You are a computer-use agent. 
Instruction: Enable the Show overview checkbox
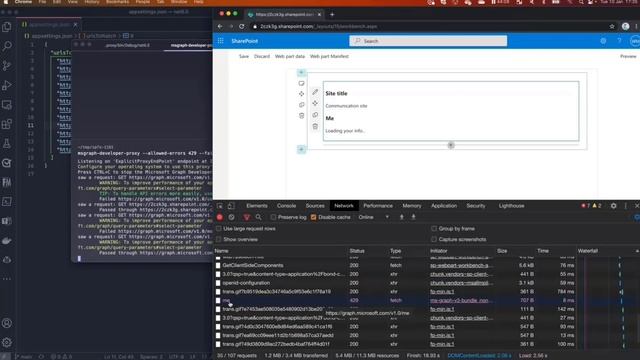click(219, 239)
